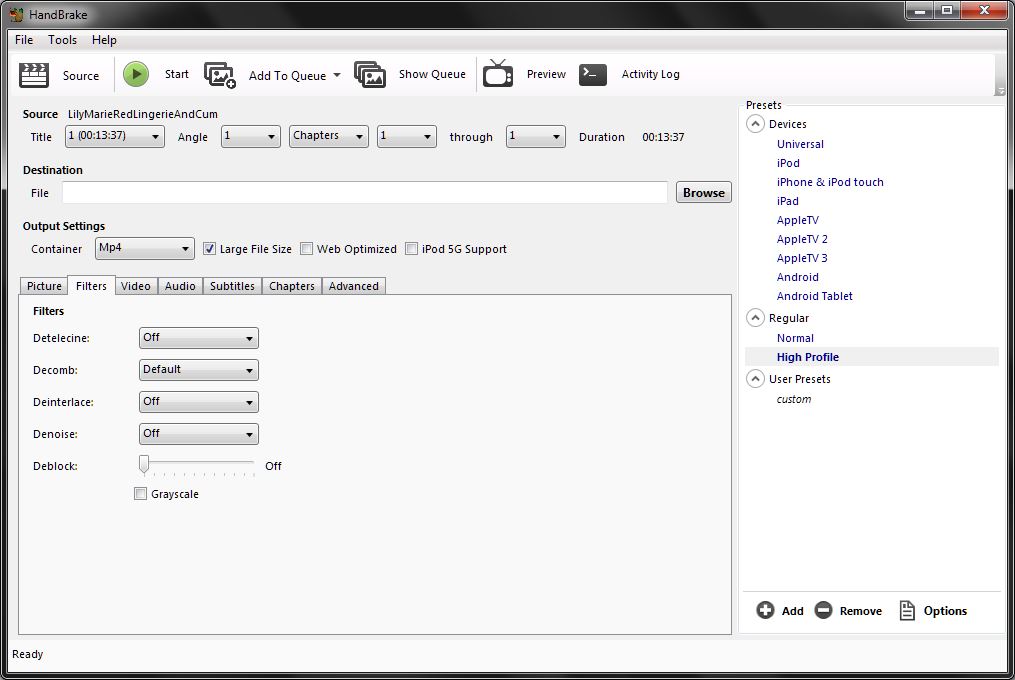This screenshot has width=1015, height=680.
Task: Click the Add To Queue icon
Action: (219, 75)
